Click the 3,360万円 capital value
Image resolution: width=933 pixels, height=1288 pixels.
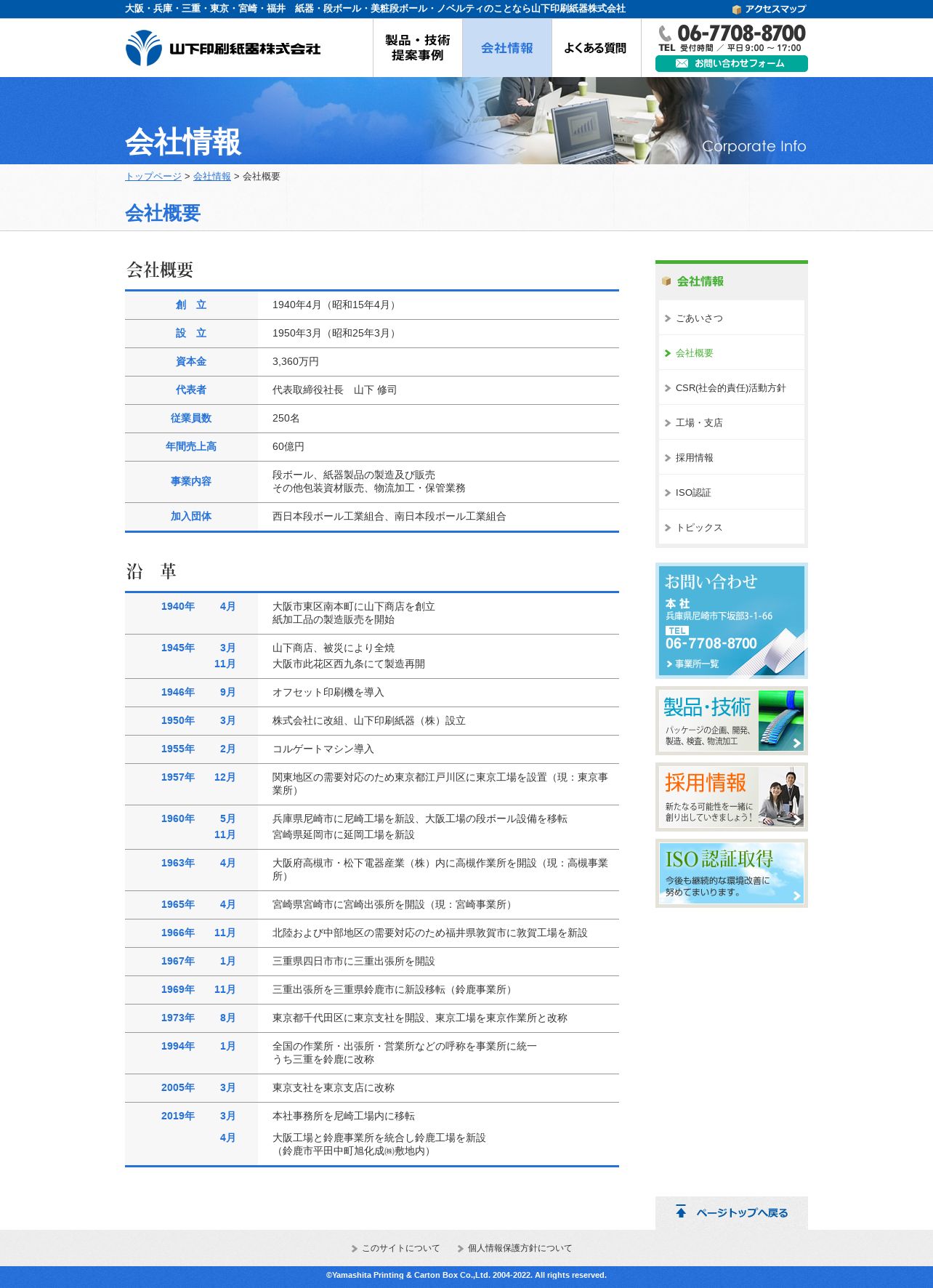point(296,361)
